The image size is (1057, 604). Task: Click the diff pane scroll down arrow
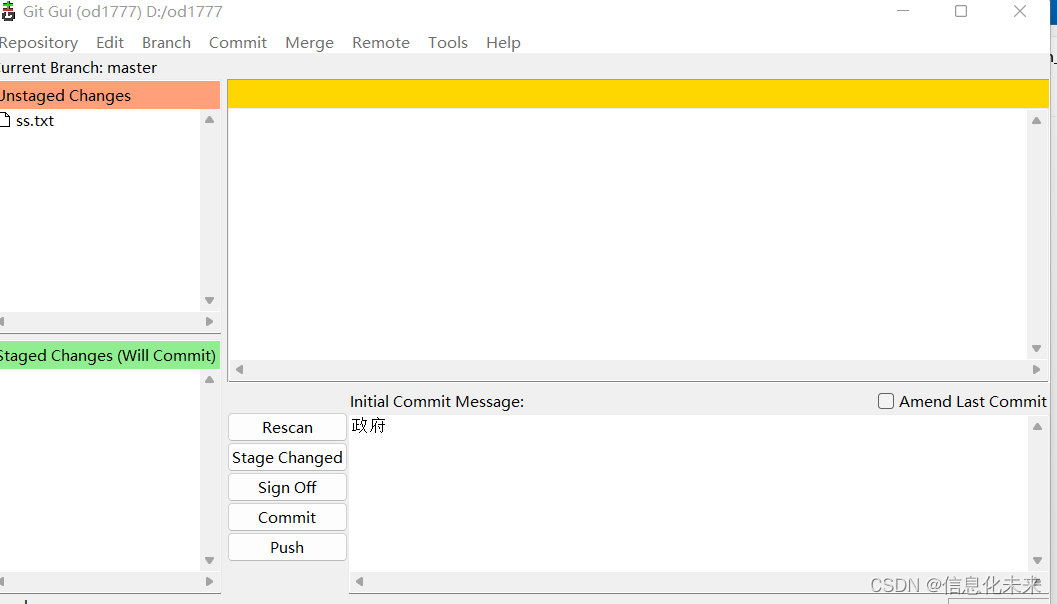1037,349
